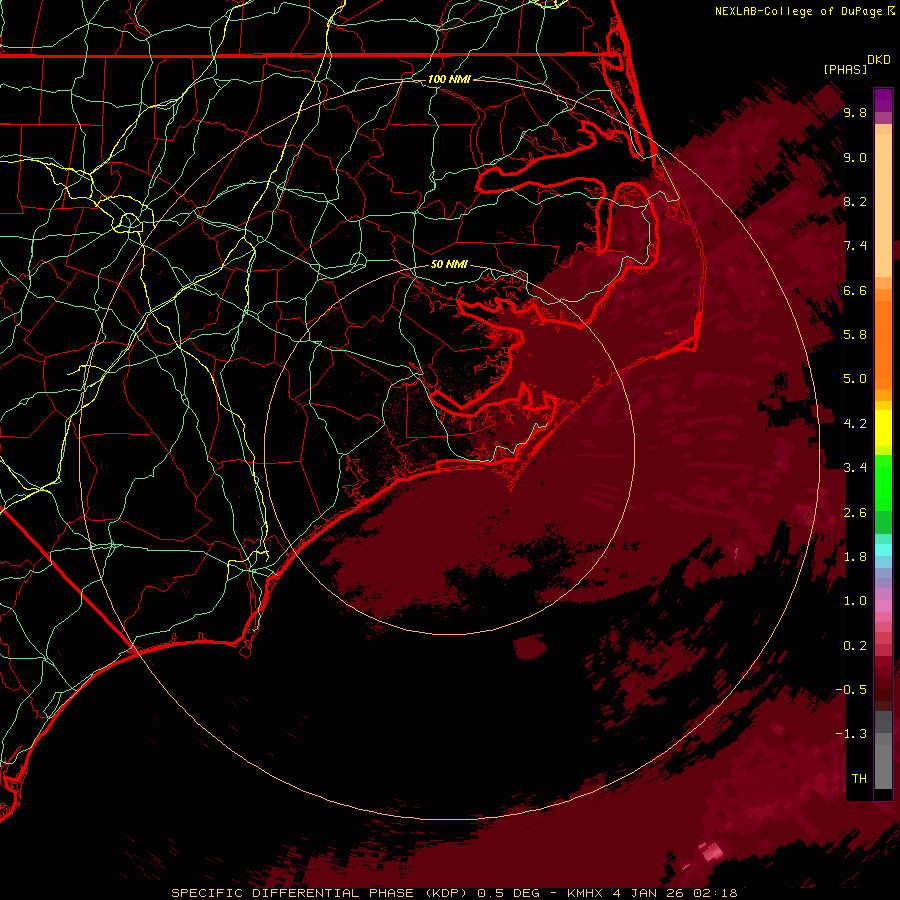Click the 1.0 legend value
The width and height of the screenshot is (900, 900).
(855, 601)
